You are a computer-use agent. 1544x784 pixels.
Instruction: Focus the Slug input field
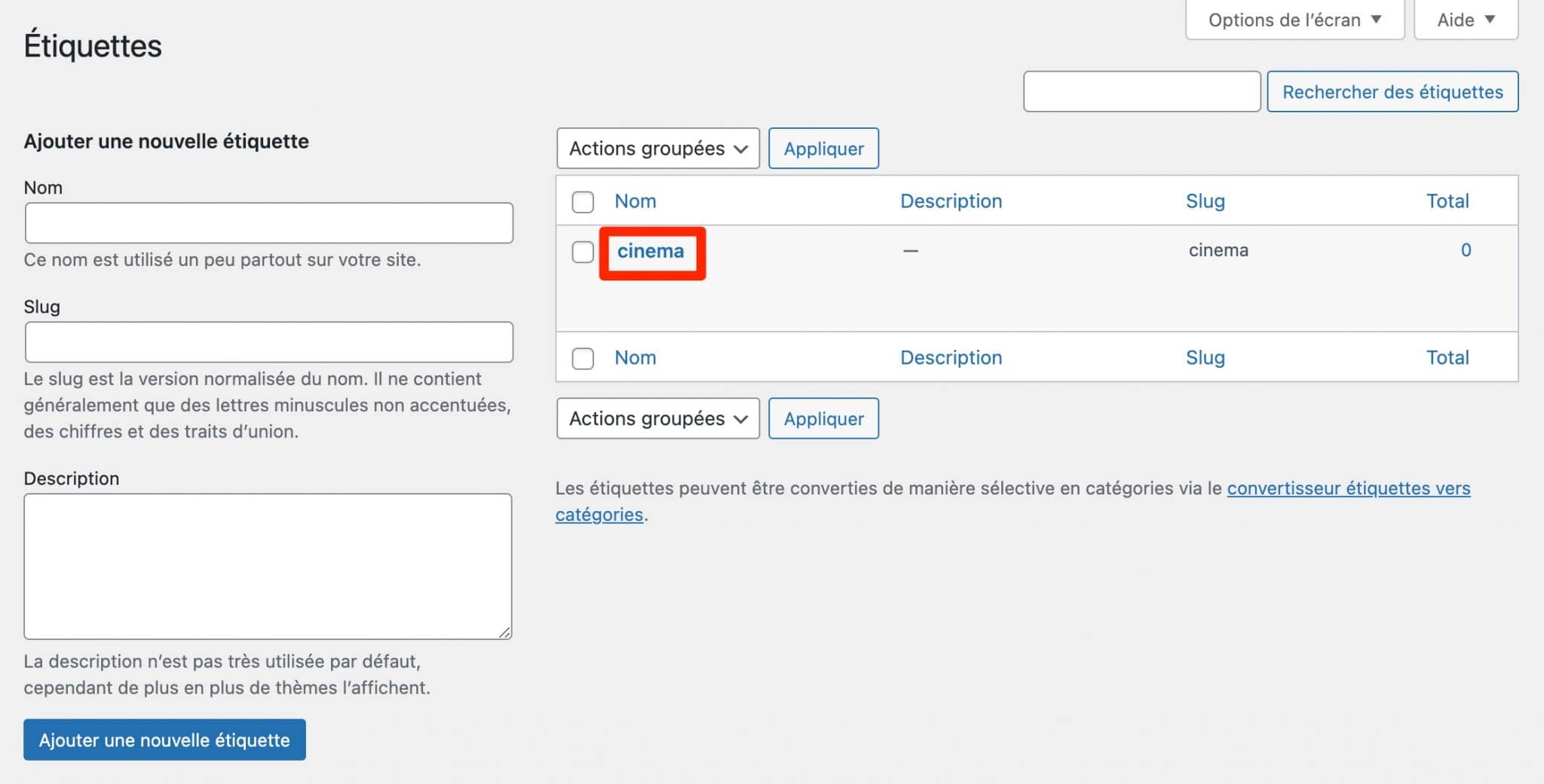(268, 341)
